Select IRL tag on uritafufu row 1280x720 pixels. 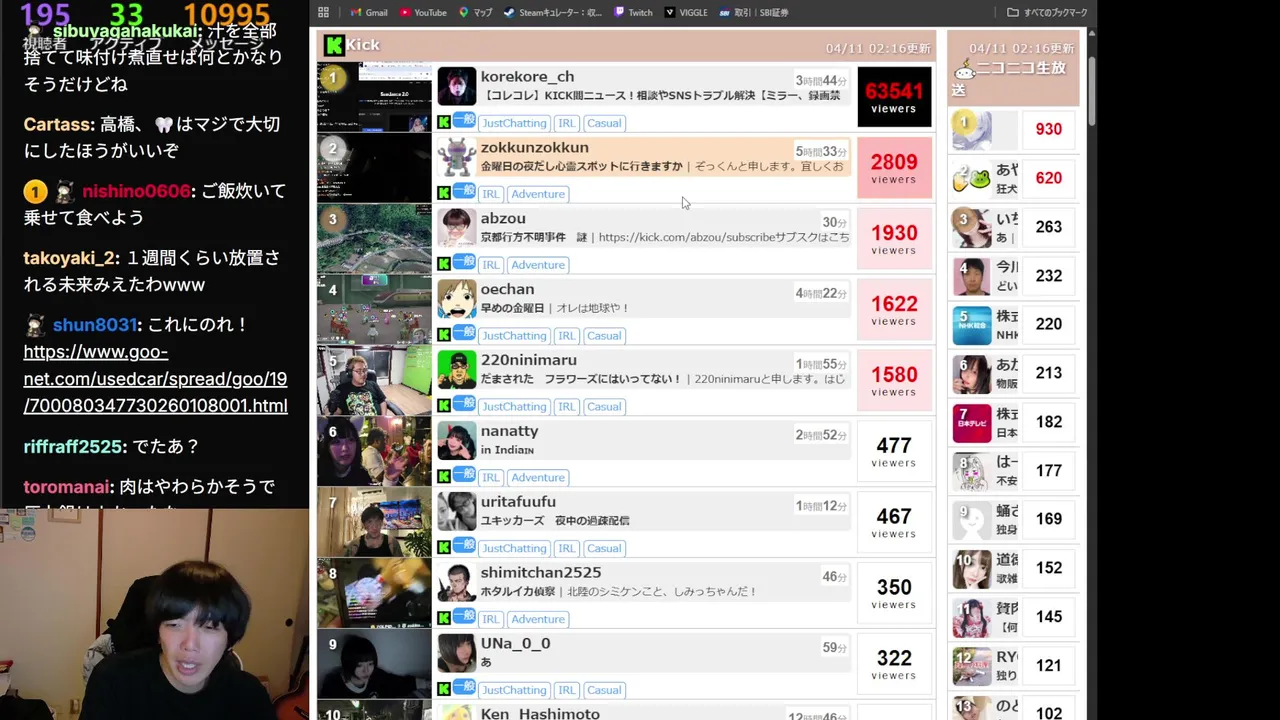(567, 549)
